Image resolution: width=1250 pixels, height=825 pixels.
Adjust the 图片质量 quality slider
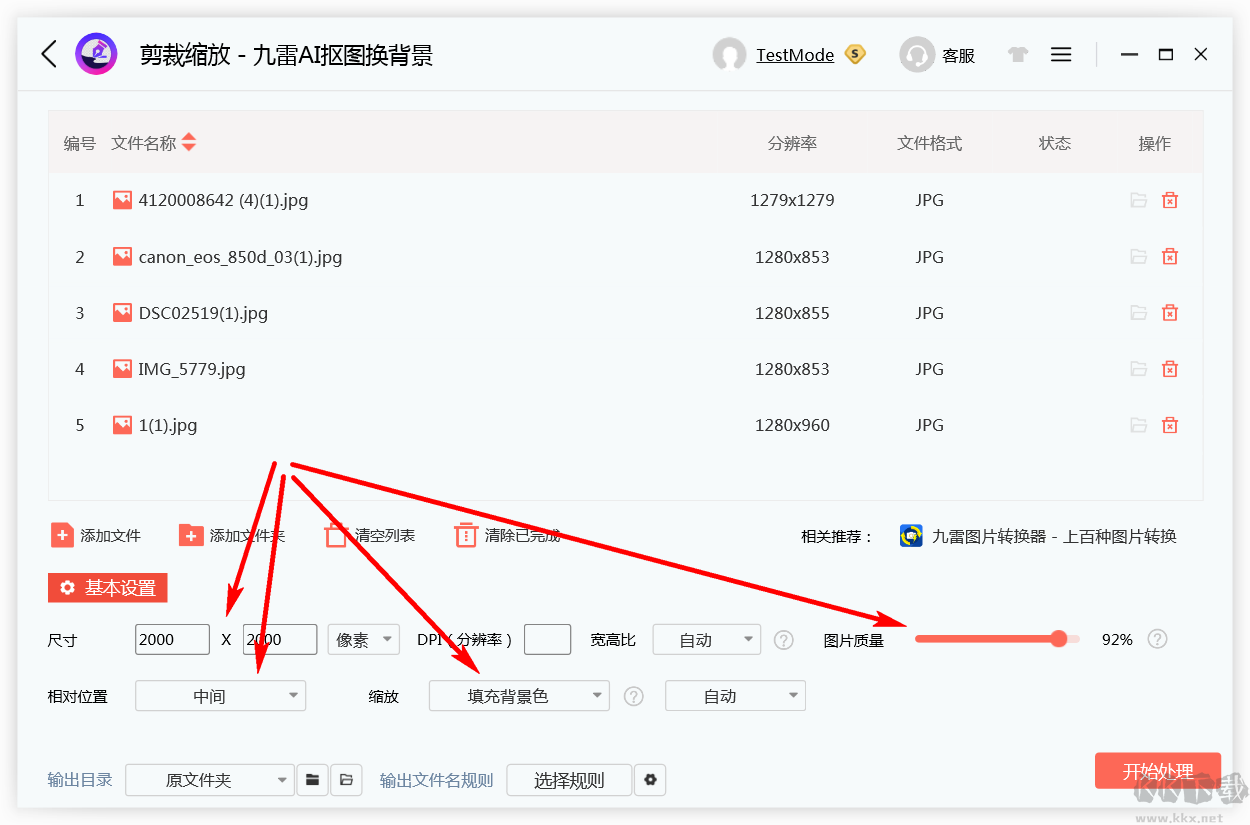coord(1059,638)
